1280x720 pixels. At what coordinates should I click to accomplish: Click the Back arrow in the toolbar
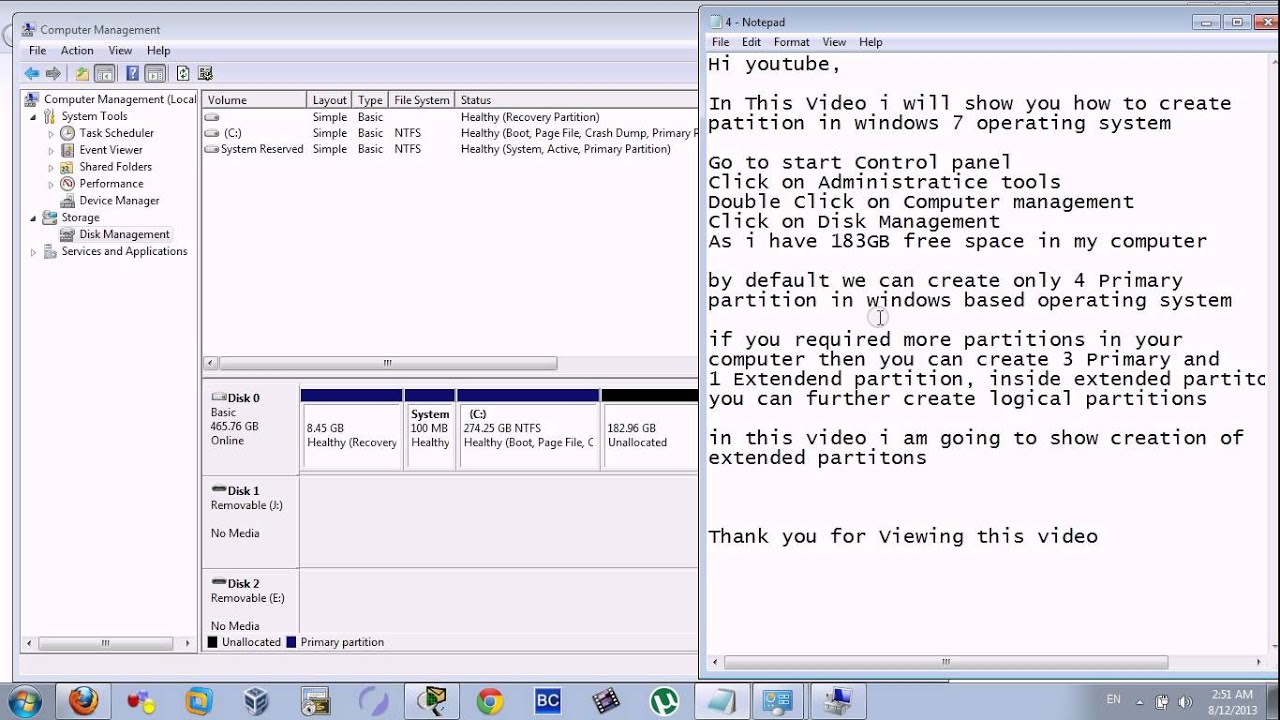click(x=32, y=73)
